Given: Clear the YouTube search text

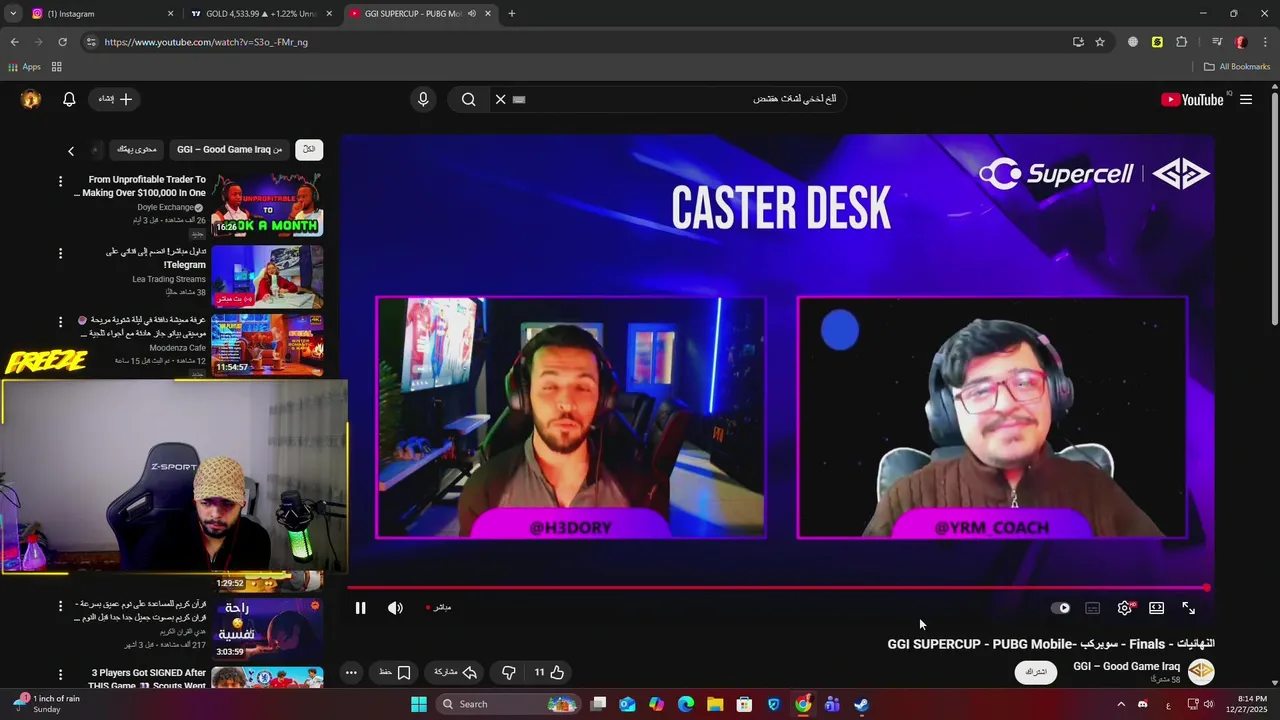Looking at the screenshot, I should 500,99.
